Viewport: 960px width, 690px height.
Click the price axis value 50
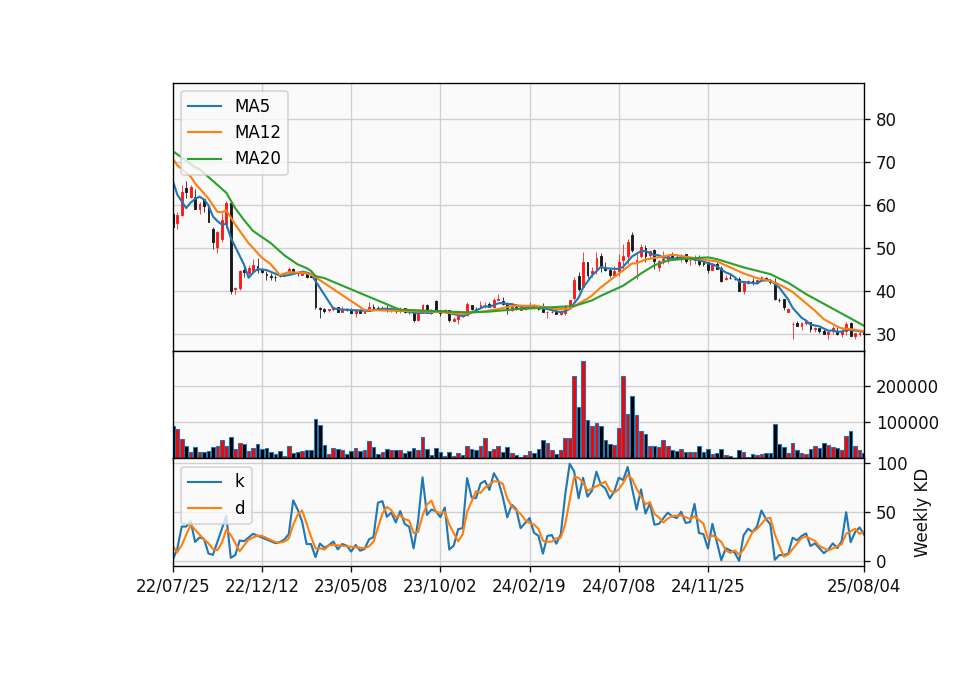point(886,249)
